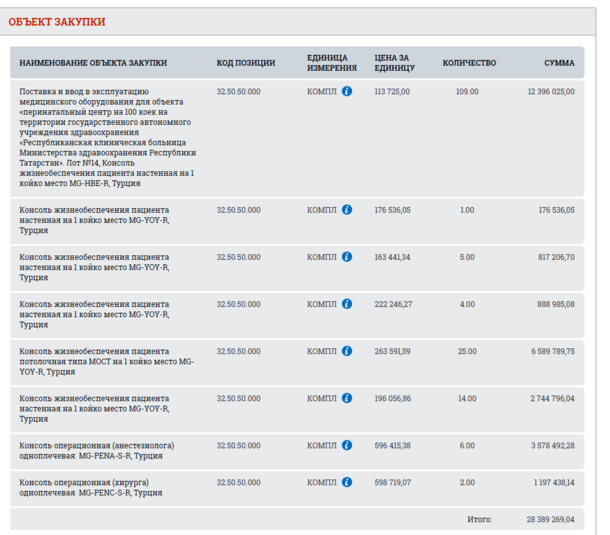Click the info icon in the 222 246,27 price row
Image resolution: width=610 pixels, height=535 pixels.
pos(347,304)
